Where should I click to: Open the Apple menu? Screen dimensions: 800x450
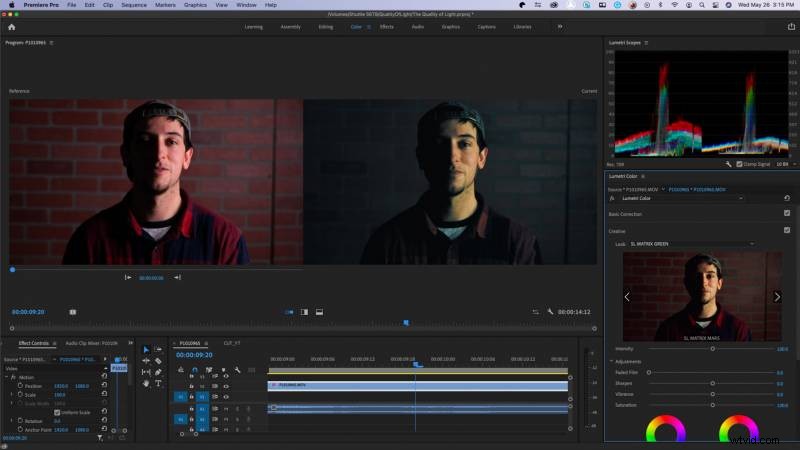pos(11,5)
